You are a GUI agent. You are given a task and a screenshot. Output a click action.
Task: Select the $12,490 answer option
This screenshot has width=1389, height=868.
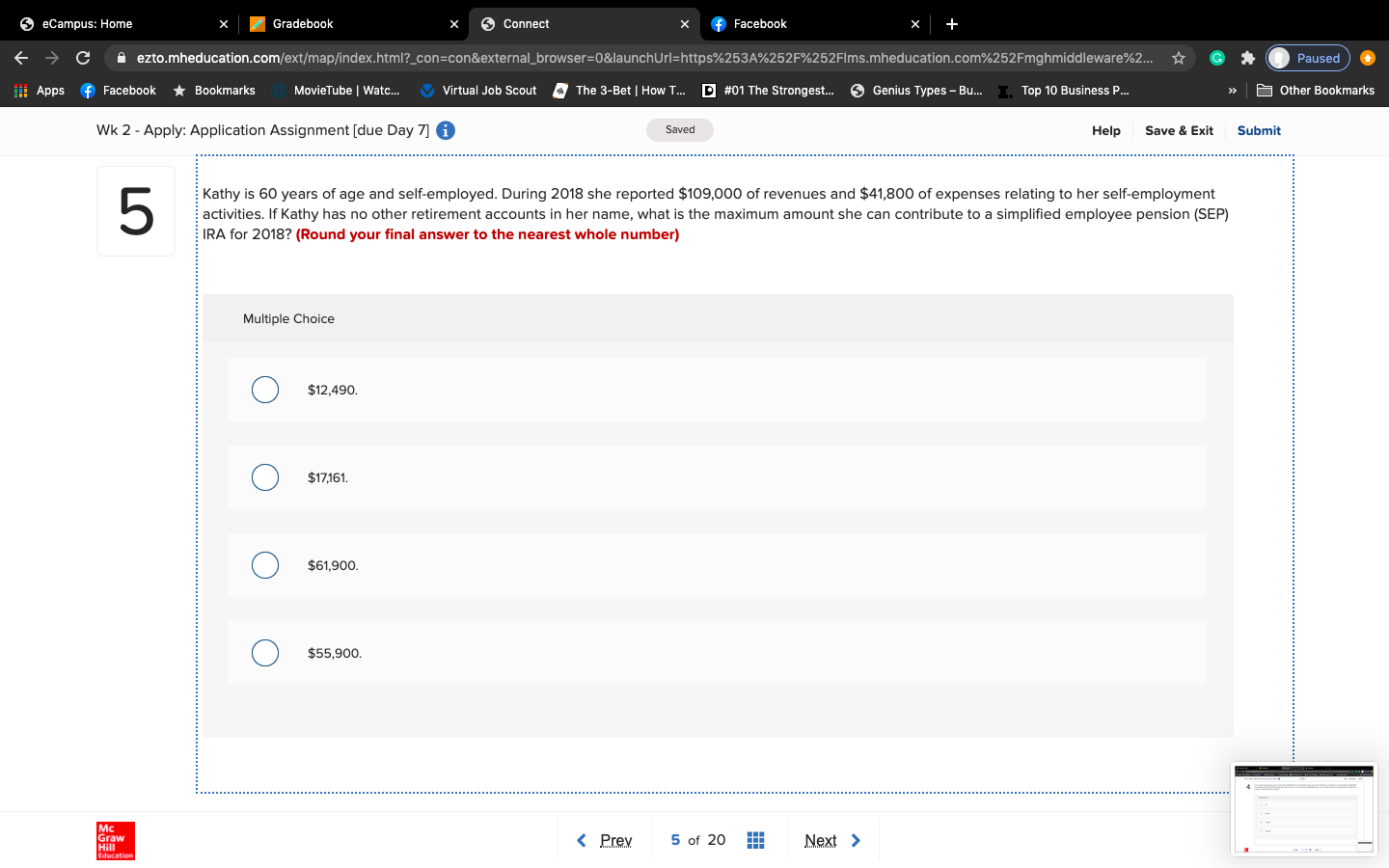(x=265, y=390)
